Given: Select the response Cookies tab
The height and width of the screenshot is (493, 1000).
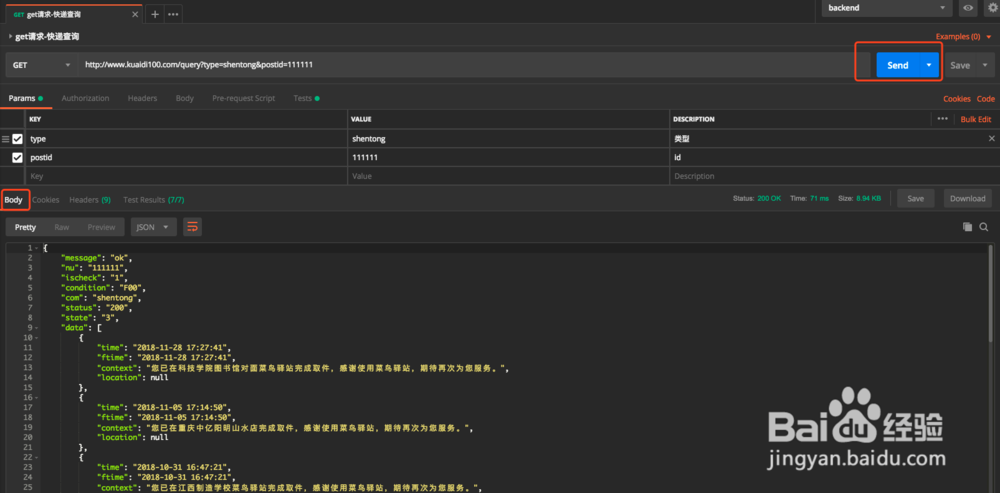Looking at the screenshot, I should coord(46,200).
